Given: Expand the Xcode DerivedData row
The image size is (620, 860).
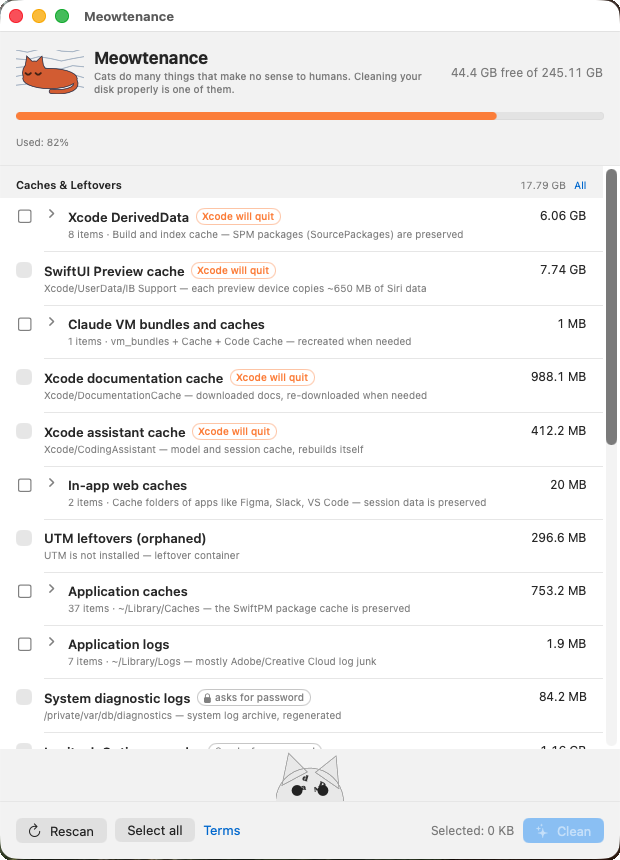Looking at the screenshot, I should coord(51,214).
